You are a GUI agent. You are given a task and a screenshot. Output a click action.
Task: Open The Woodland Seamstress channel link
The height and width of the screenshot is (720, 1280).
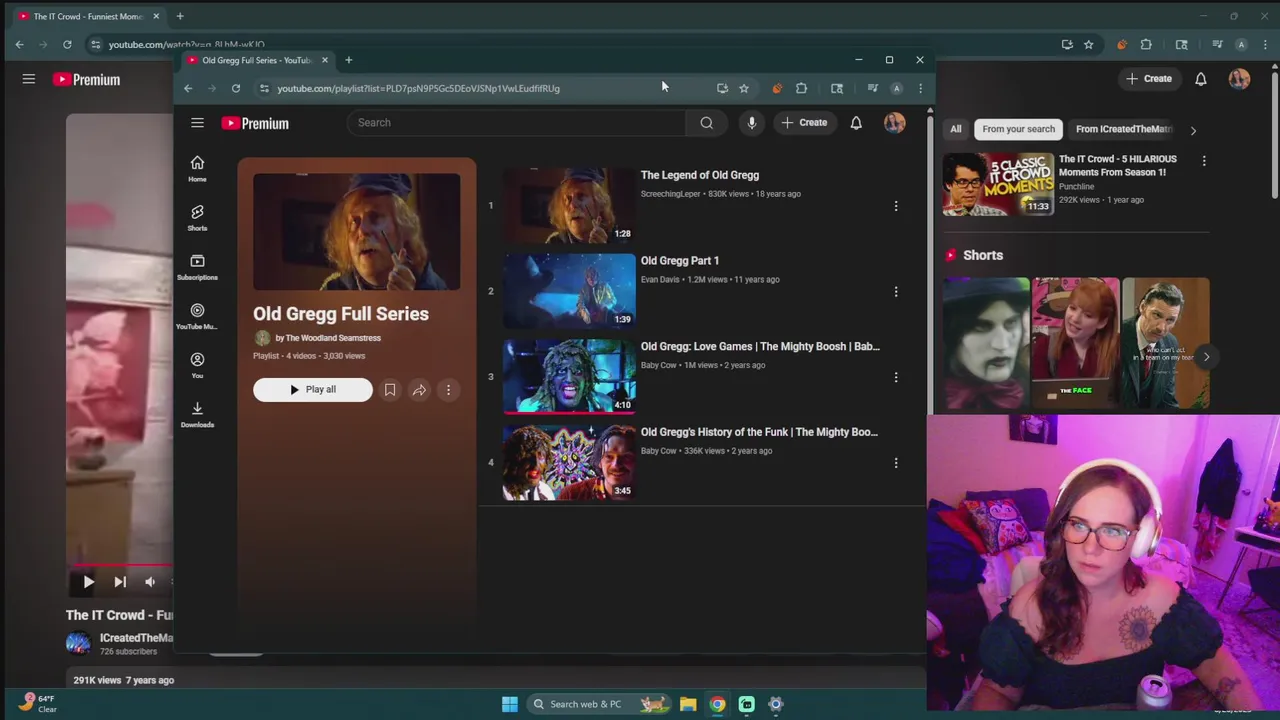click(x=333, y=338)
